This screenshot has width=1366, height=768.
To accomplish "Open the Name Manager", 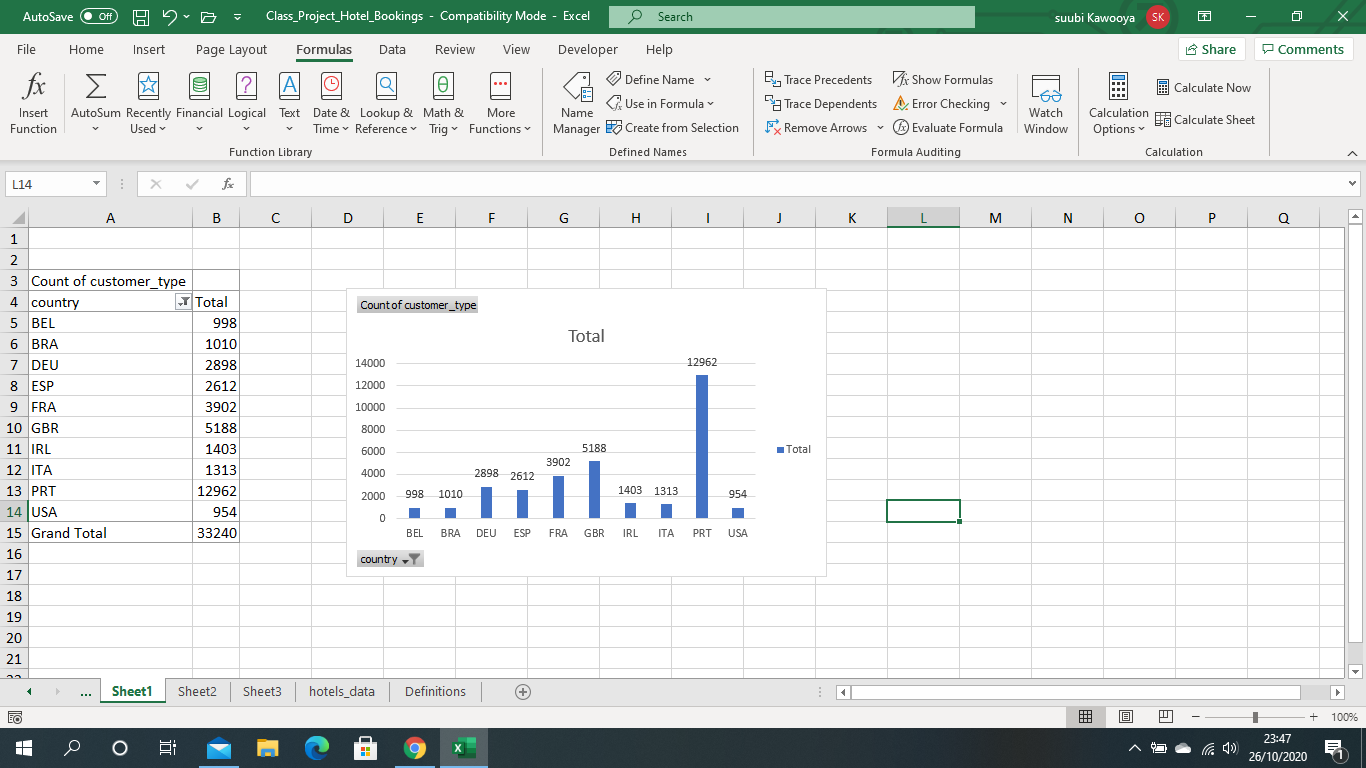I will click(577, 104).
